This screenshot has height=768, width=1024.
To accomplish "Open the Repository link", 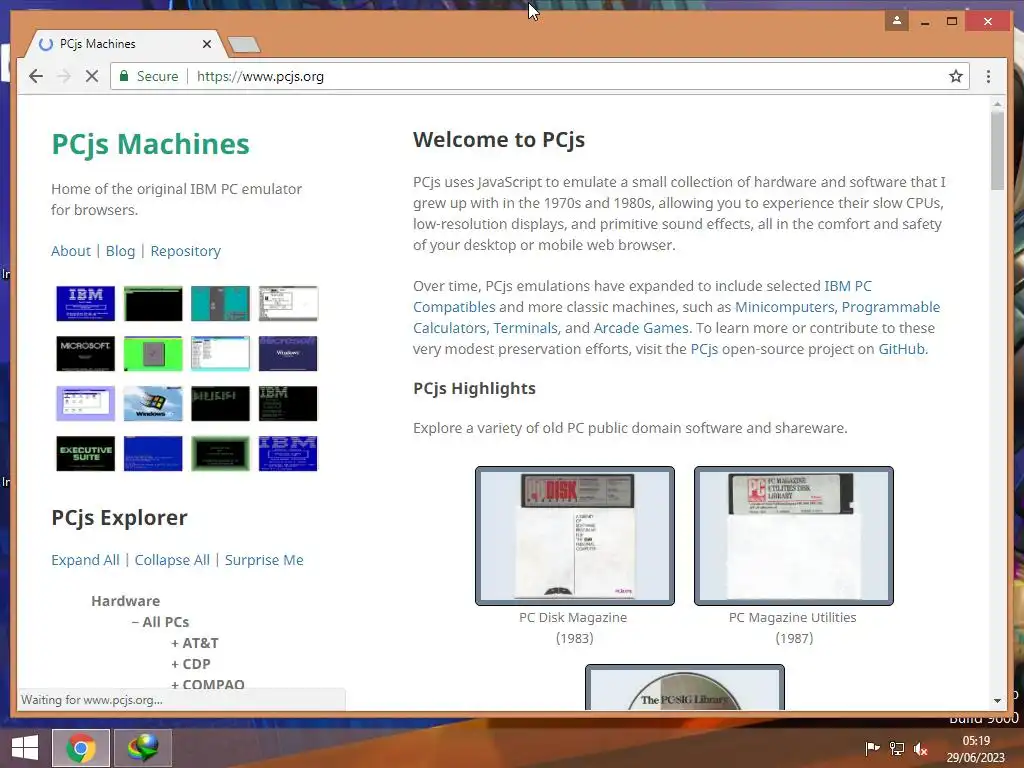I will click(x=185, y=251).
